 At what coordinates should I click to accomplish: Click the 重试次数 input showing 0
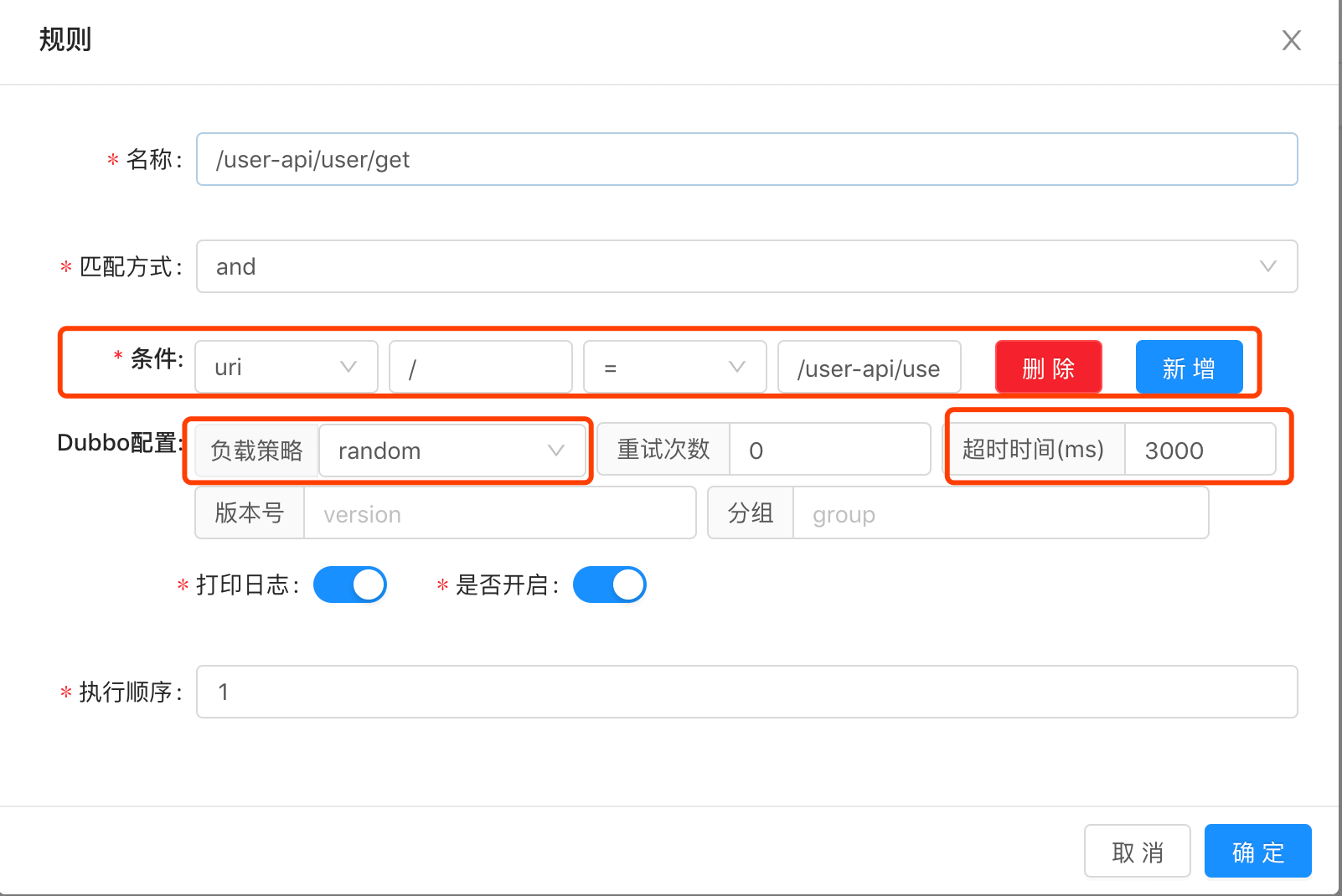(829, 450)
